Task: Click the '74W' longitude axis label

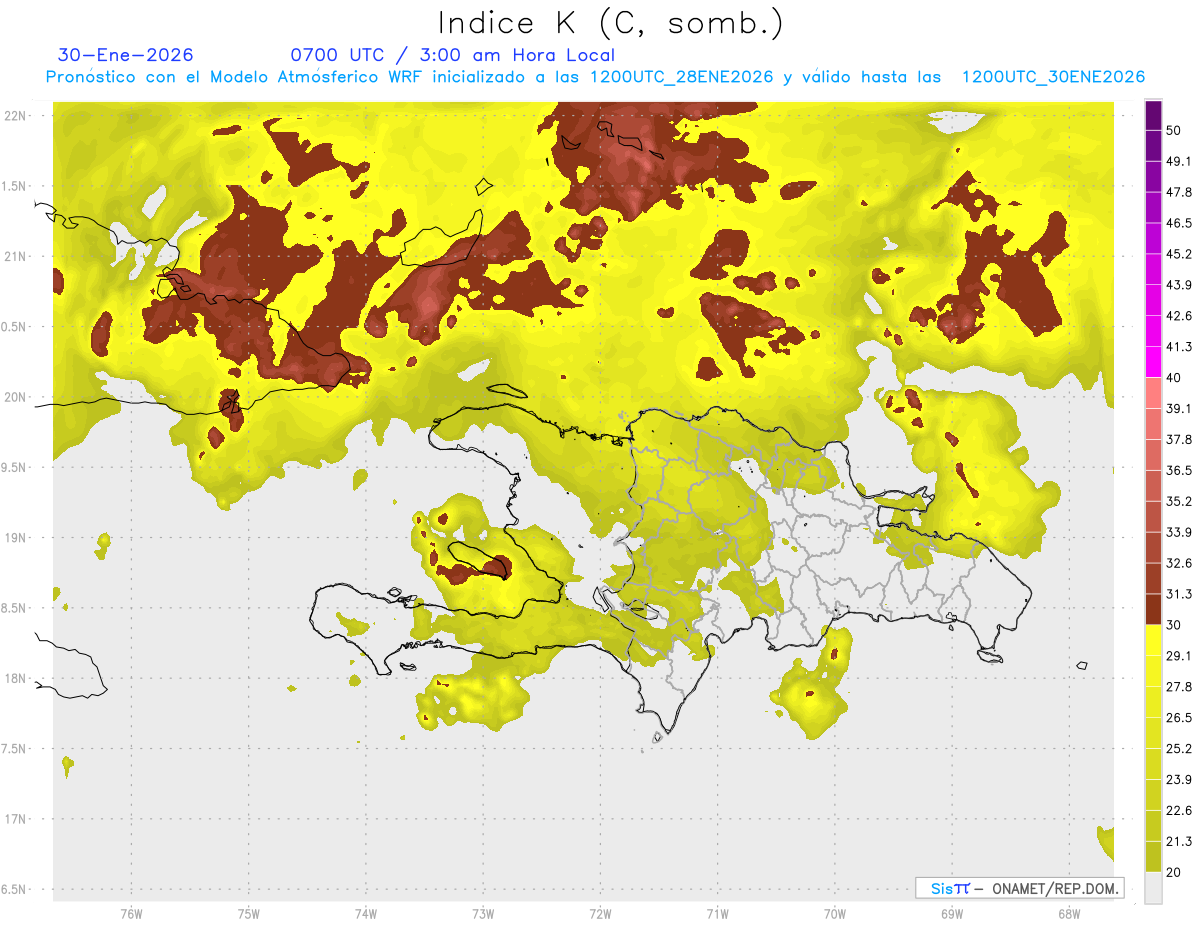Action: [x=366, y=913]
